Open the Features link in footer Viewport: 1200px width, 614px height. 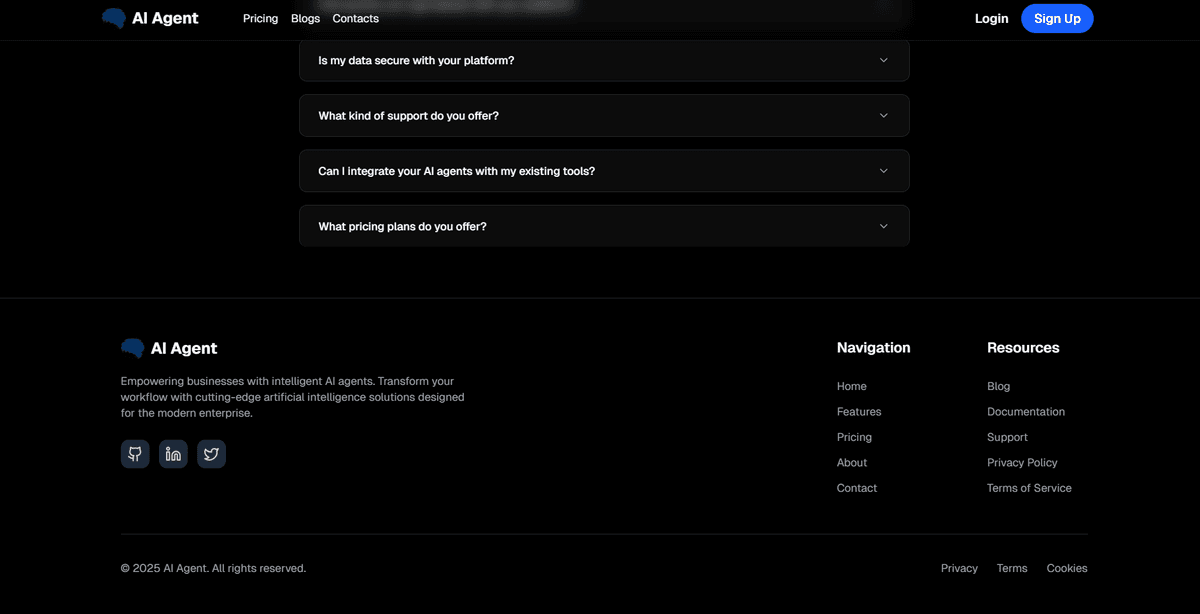859,411
